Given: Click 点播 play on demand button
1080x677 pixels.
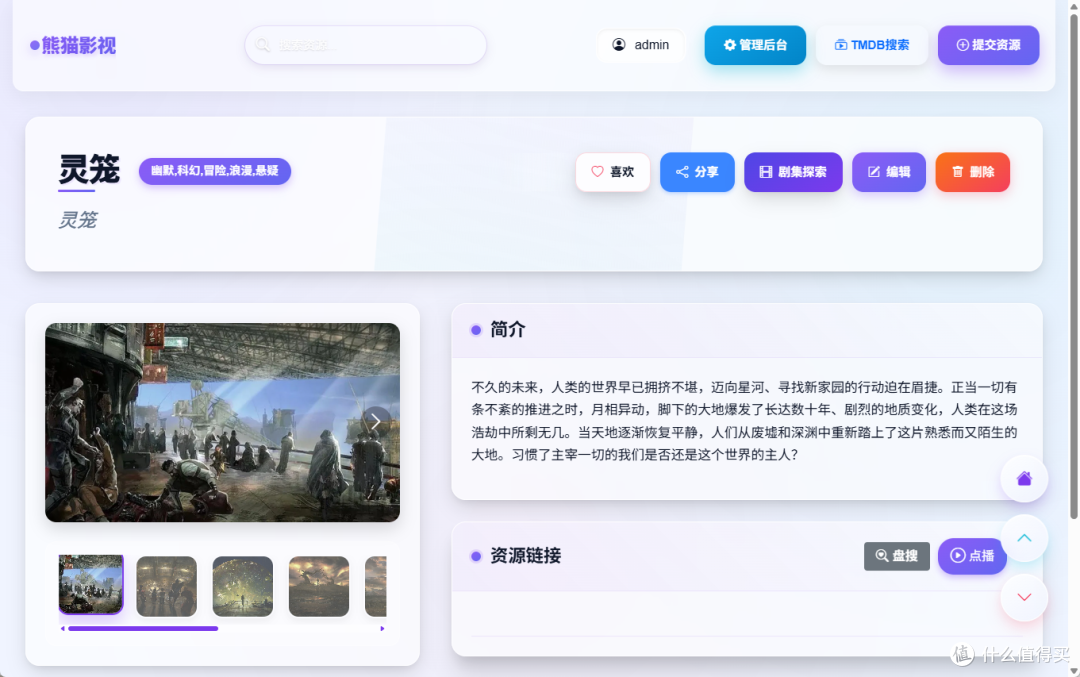Looking at the screenshot, I should pyautogui.click(x=972, y=556).
